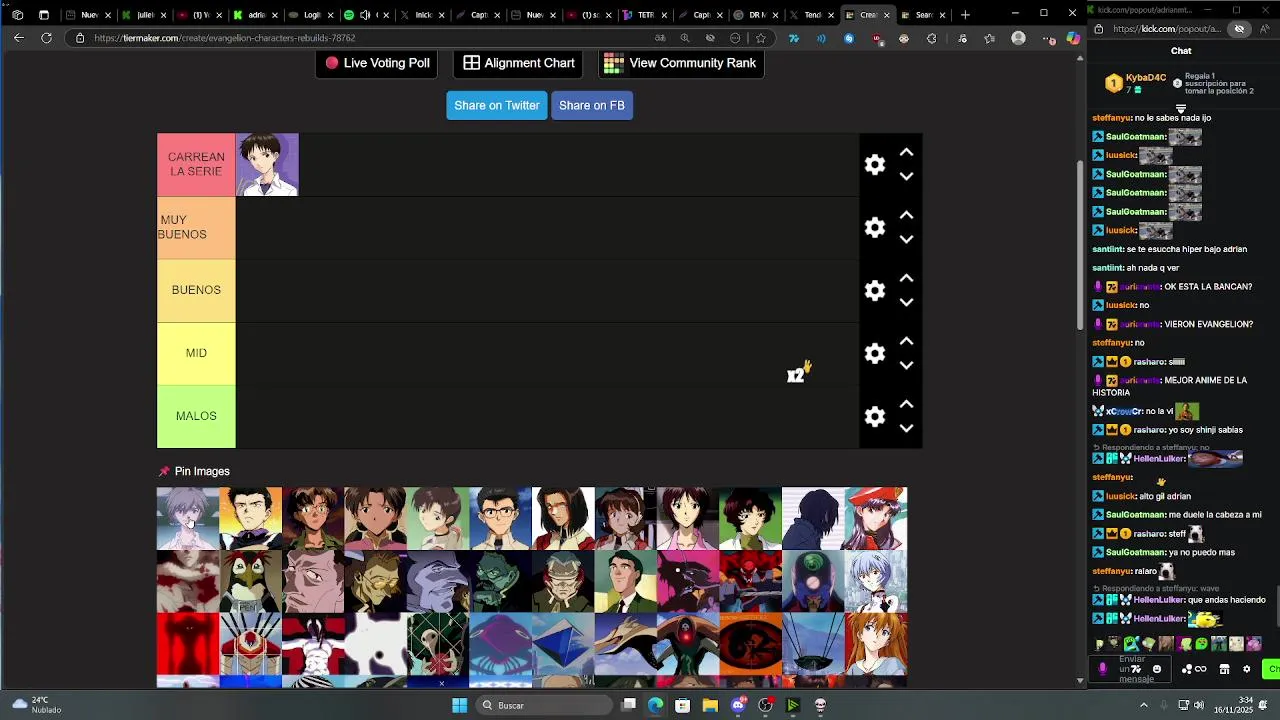Open settings gear for MUY BUENOS tier

click(875, 228)
